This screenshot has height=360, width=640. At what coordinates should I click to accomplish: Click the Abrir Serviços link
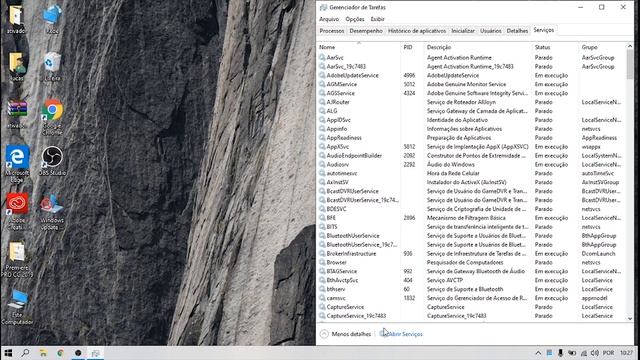[x=401, y=334]
